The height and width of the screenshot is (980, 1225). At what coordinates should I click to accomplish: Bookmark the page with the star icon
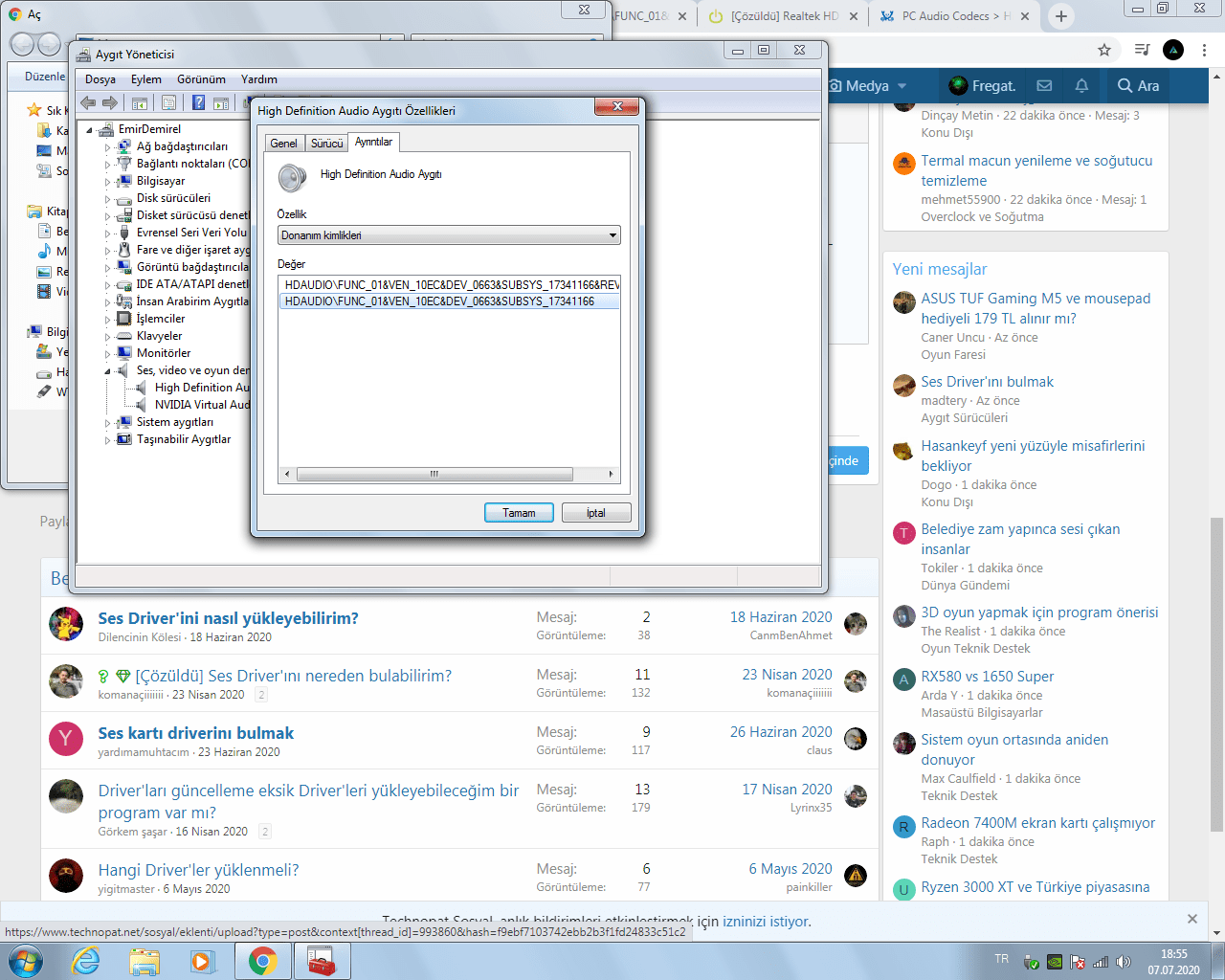point(1104,49)
